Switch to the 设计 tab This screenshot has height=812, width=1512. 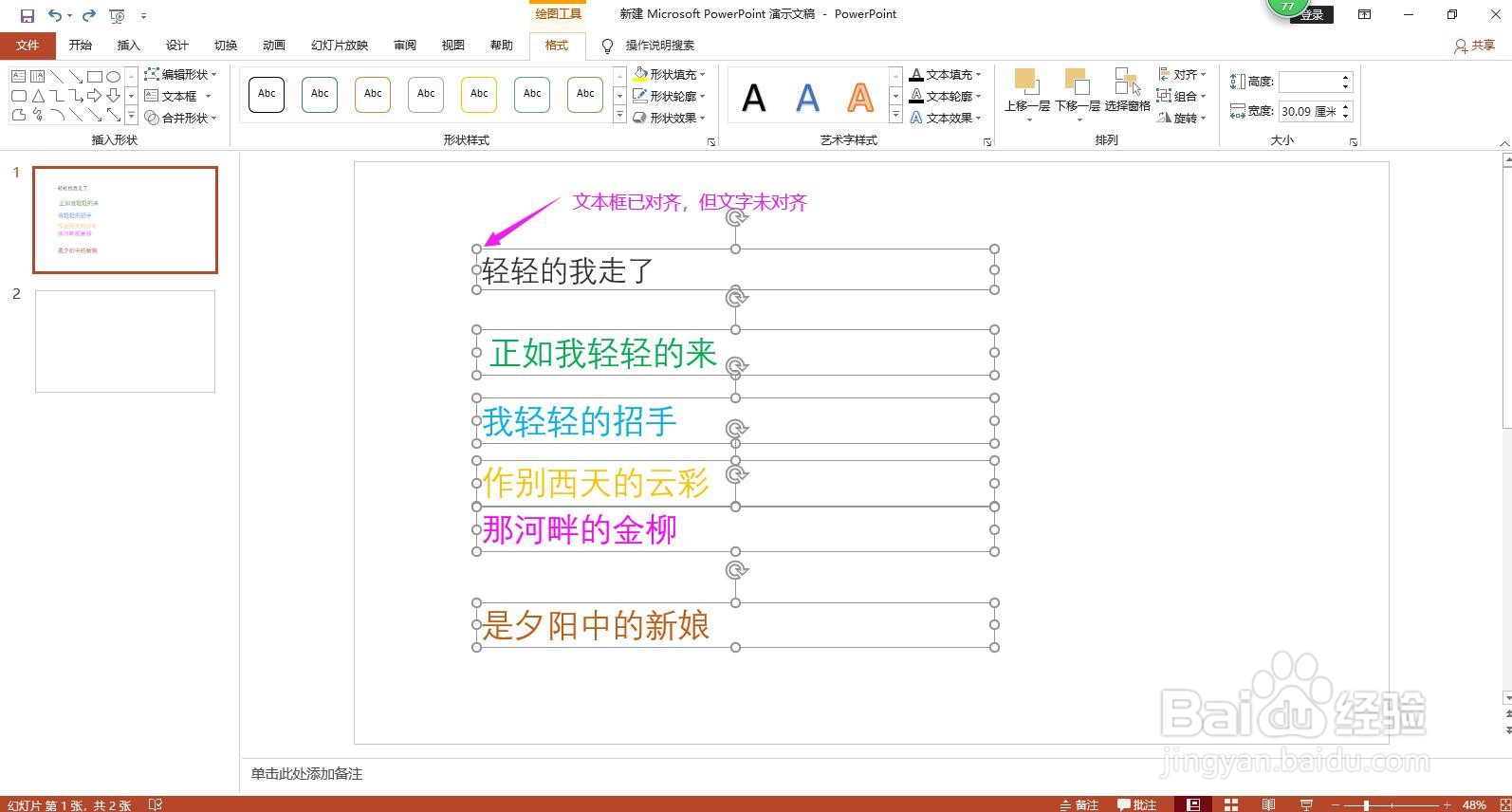click(x=176, y=45)
